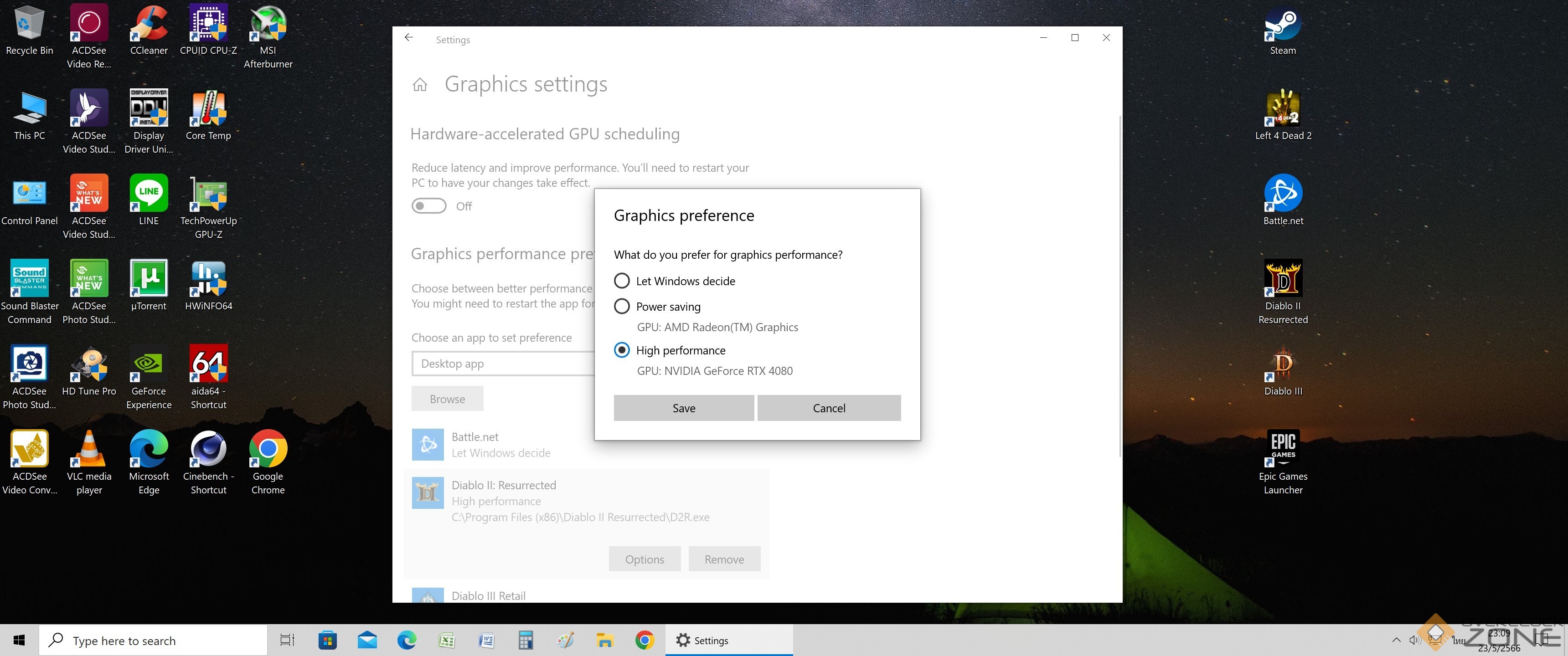Open the Desktop app dropdown
Image resolution: width=1568 pixels, height=656 pixels.
pyautogui.click(x=503, y=363)
